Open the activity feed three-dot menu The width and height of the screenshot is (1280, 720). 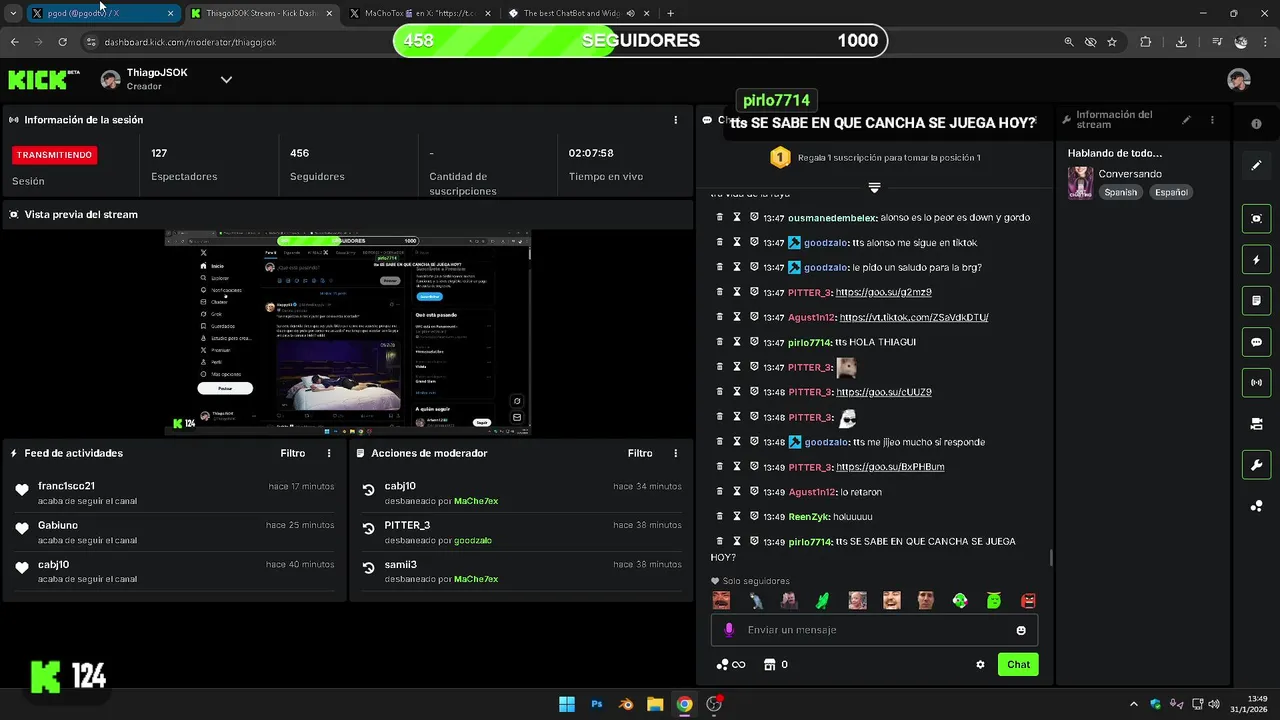tap(329, 453)
